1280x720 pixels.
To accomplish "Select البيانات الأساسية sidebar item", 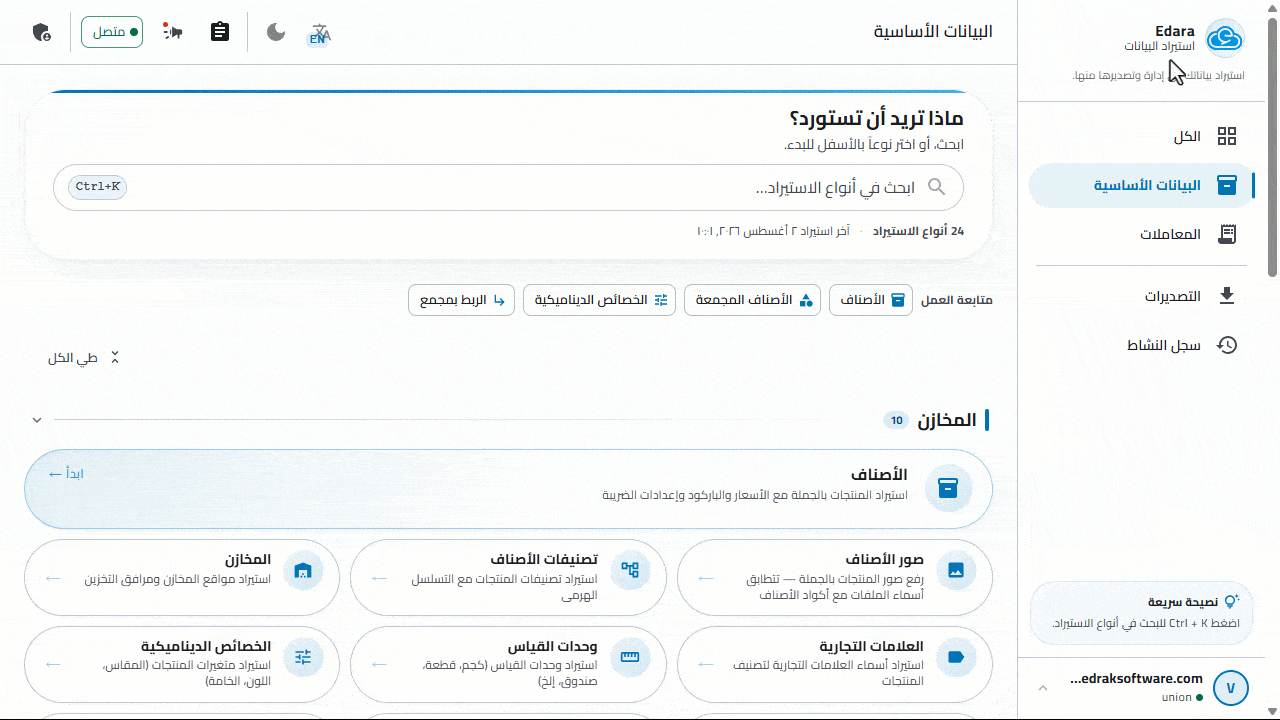I will 1143,186.
